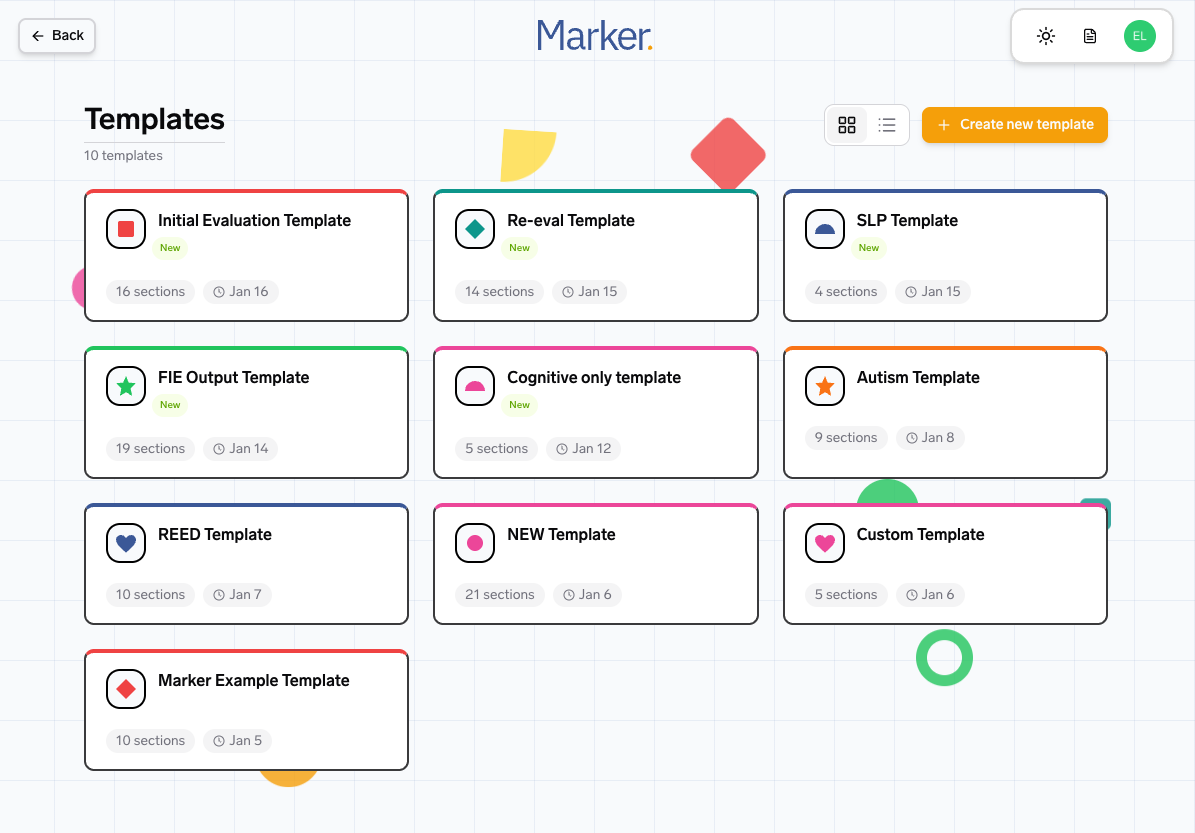Click the 21 sections tag on NEW Template
The width and height of the screenshot is (1195, 833).
[500, 595]
